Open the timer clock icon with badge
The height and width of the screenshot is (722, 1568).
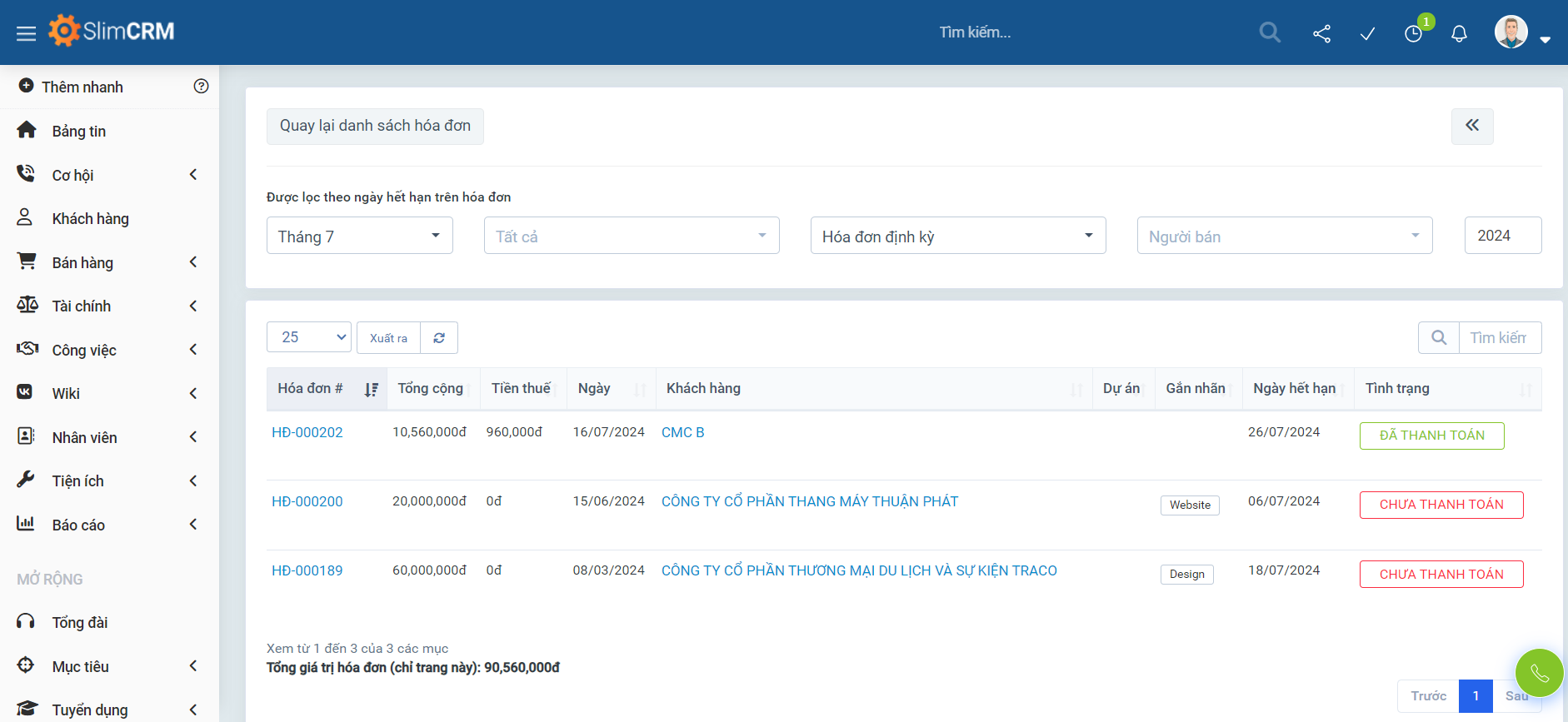click(x=1414, y=33)
